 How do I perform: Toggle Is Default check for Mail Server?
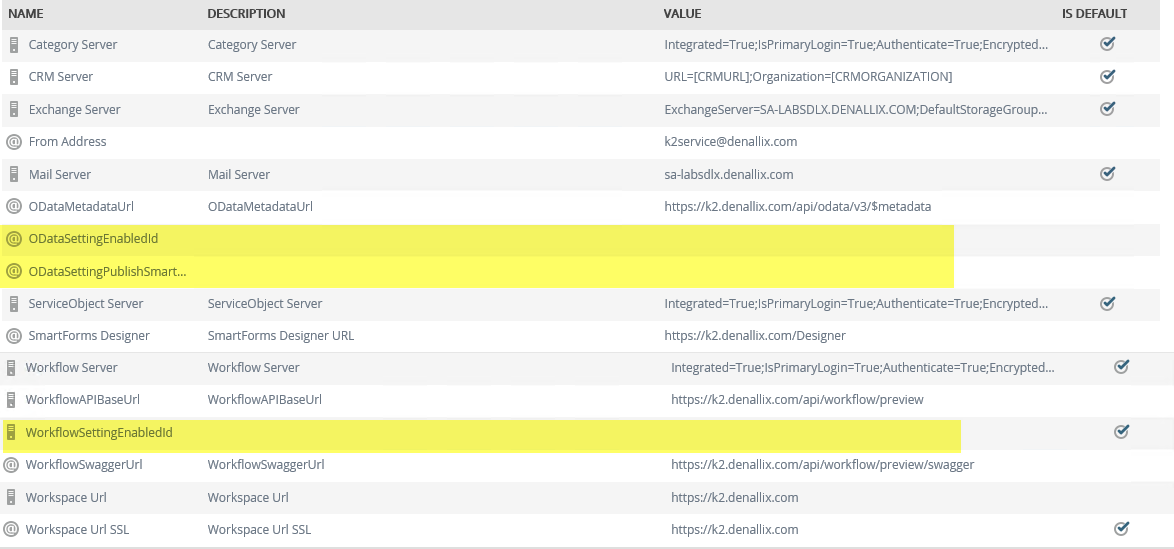1107,173
